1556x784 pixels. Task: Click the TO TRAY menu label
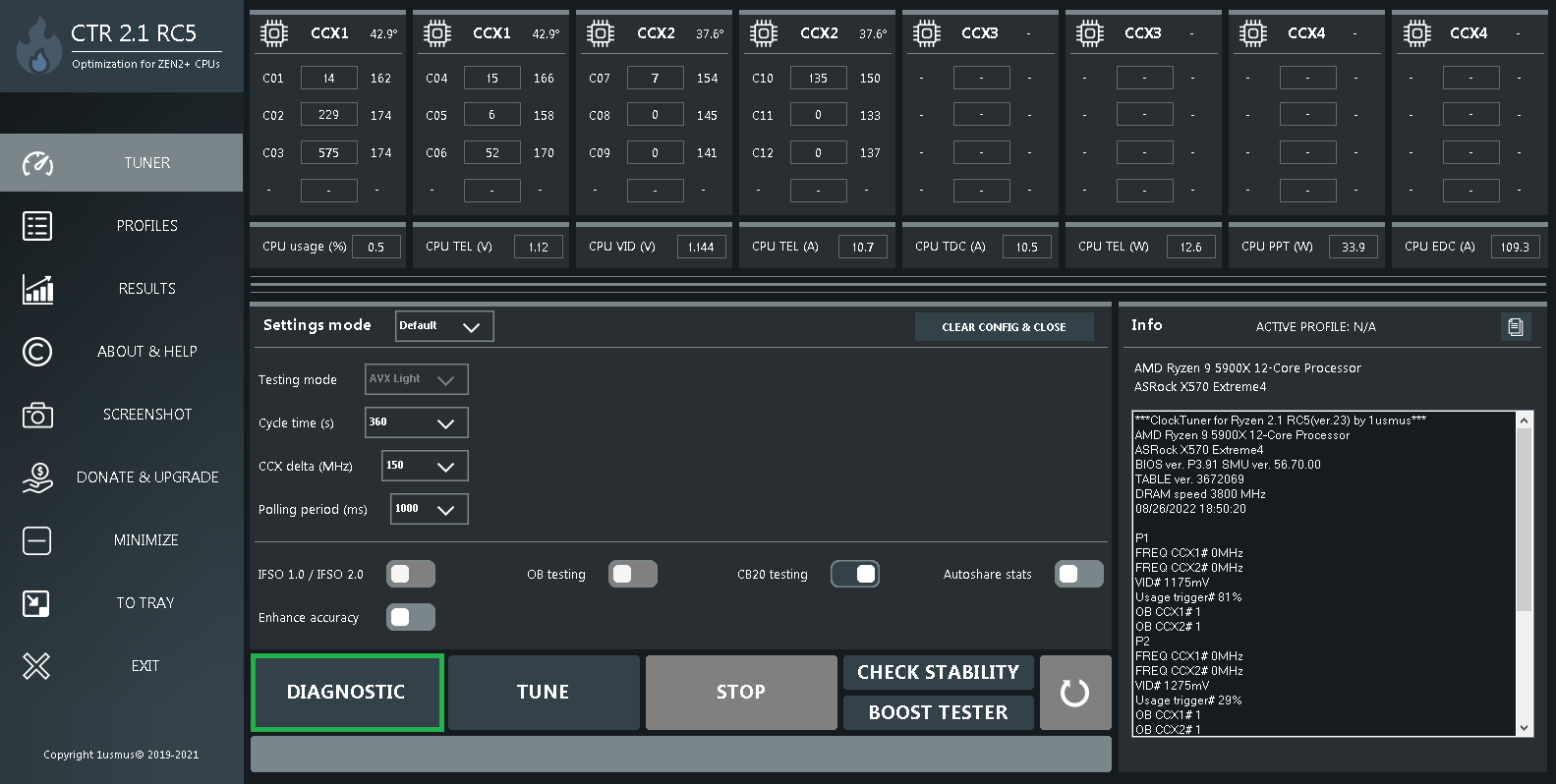pyautogui.click(x=145, y=603)
